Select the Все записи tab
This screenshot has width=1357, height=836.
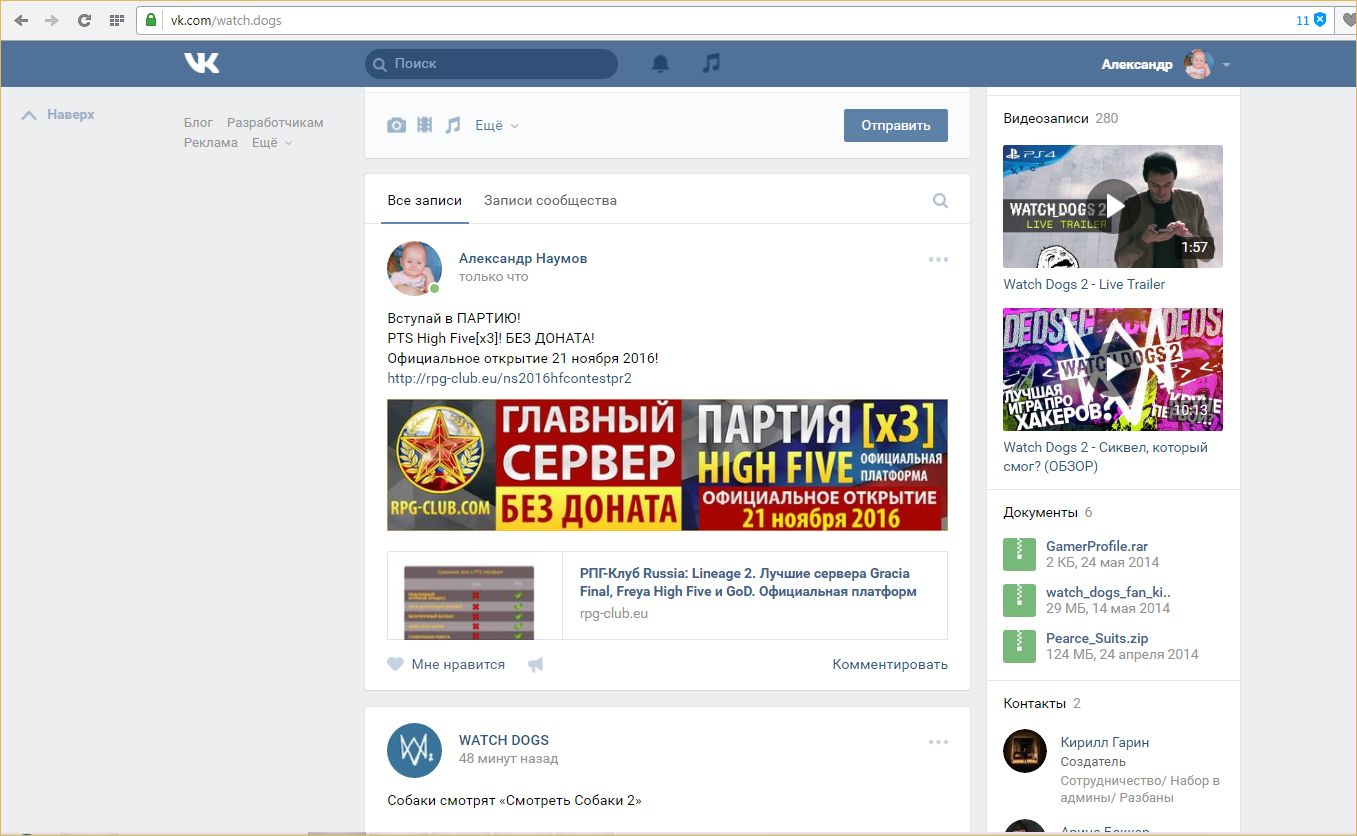(413, 200)
